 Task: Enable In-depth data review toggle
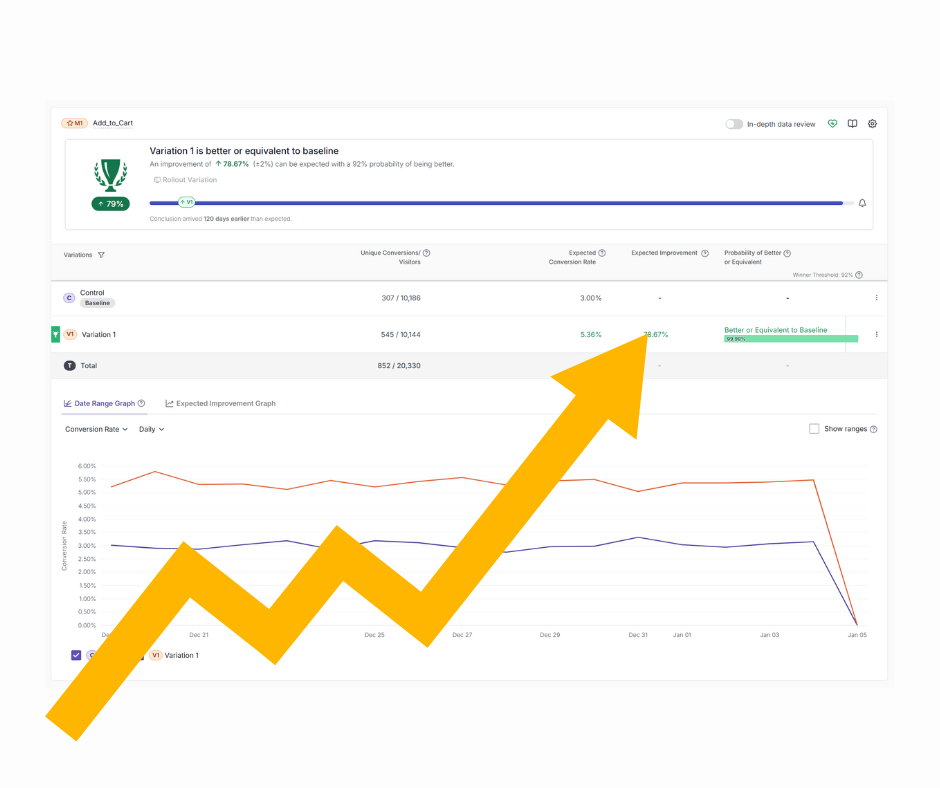[734, 124]
